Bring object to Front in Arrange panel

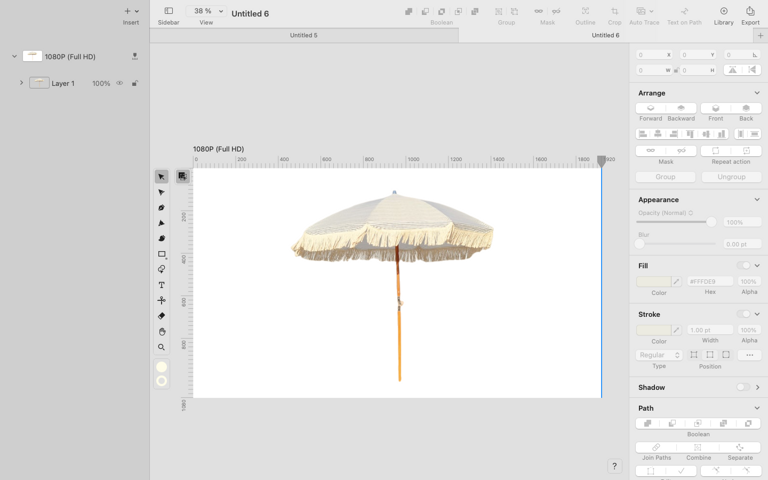pyautogui.click(x=716, y=108)
